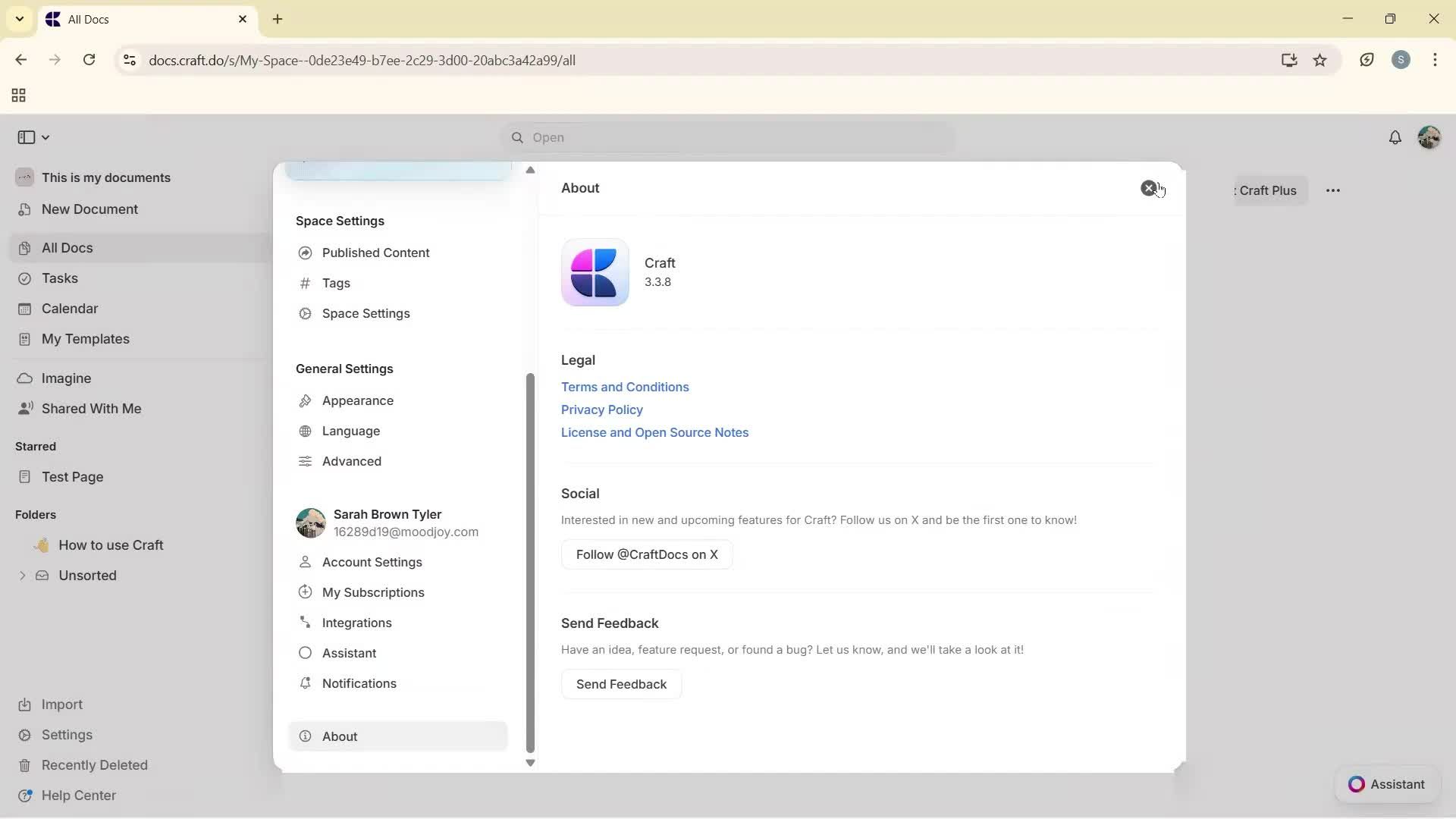Select the Calendar icon in the sidebar
Image resolution: width=1456 pixels, height=819 pixels.
[x=25, y=309]
